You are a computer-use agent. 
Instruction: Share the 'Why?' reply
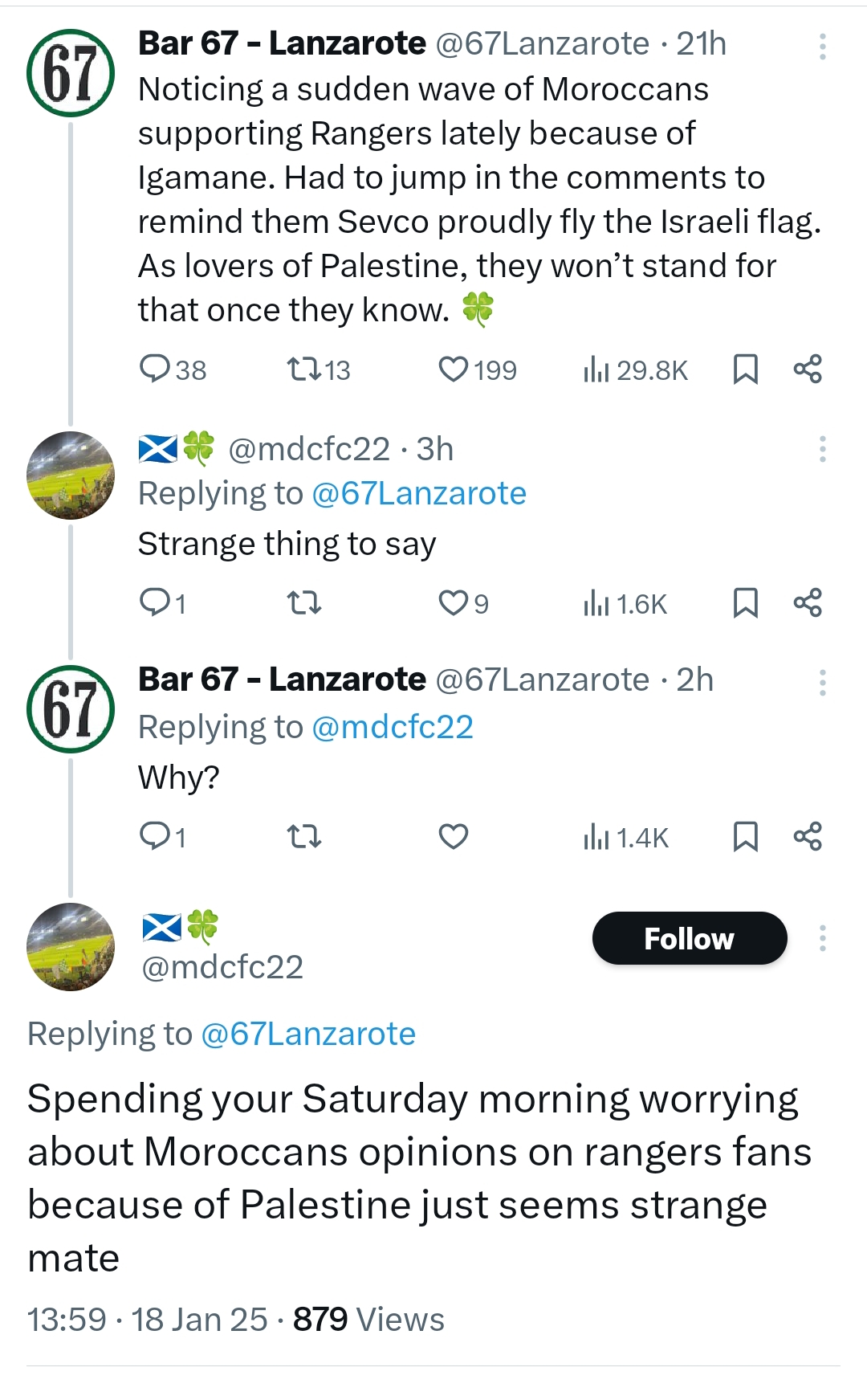[808, 837]
